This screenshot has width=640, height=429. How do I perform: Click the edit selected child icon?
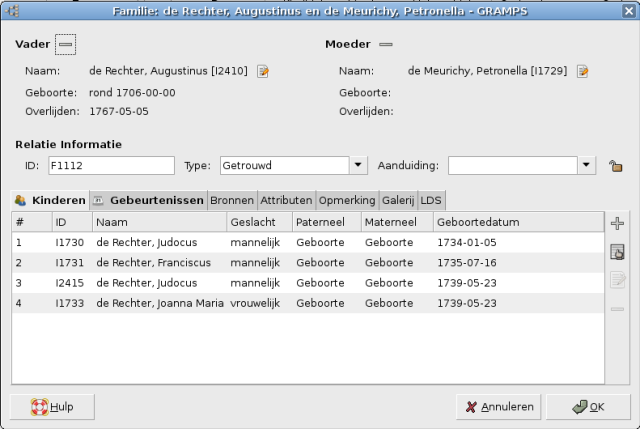click(617, 280)
